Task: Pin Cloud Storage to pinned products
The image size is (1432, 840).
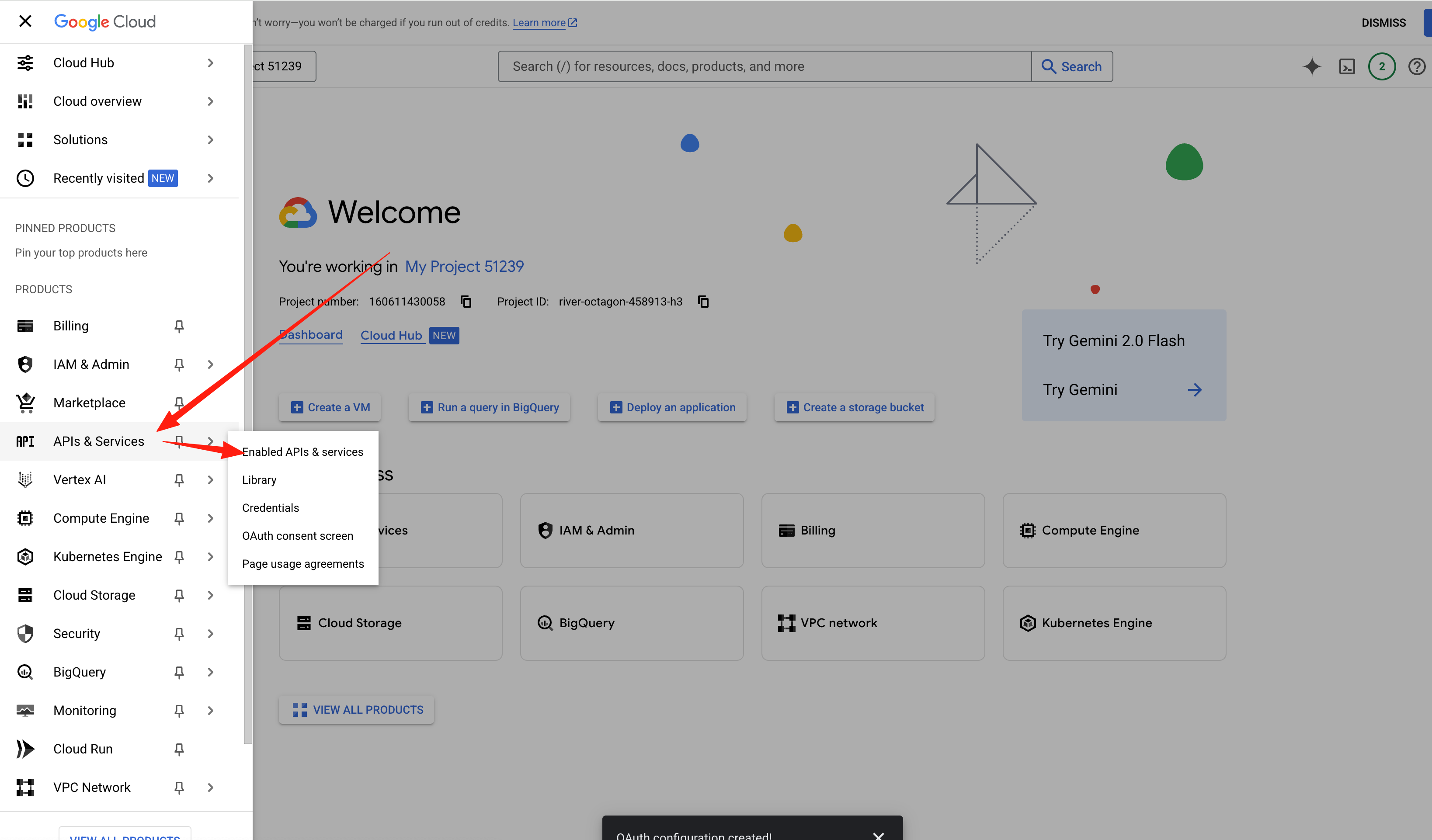Action: (179, 596)
